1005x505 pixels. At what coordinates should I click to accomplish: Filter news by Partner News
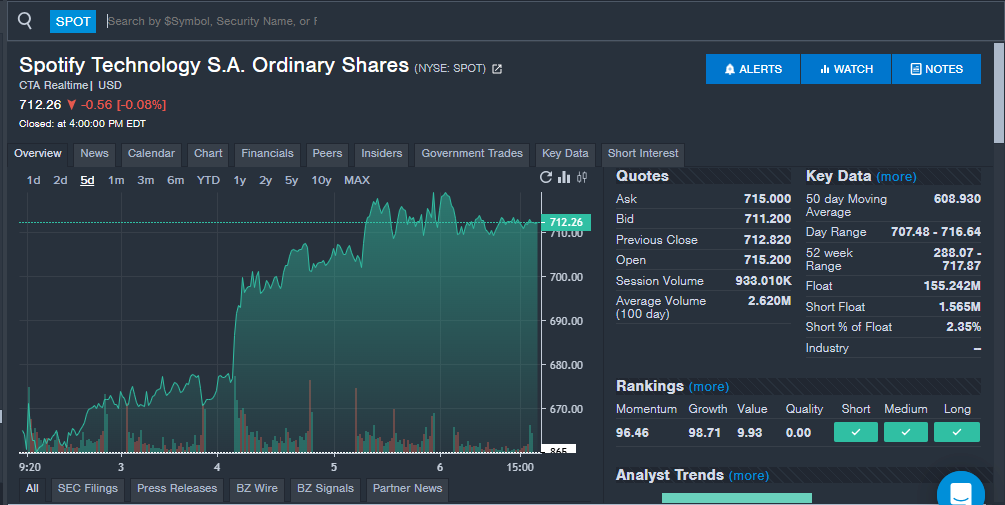[x=408, y=488]
